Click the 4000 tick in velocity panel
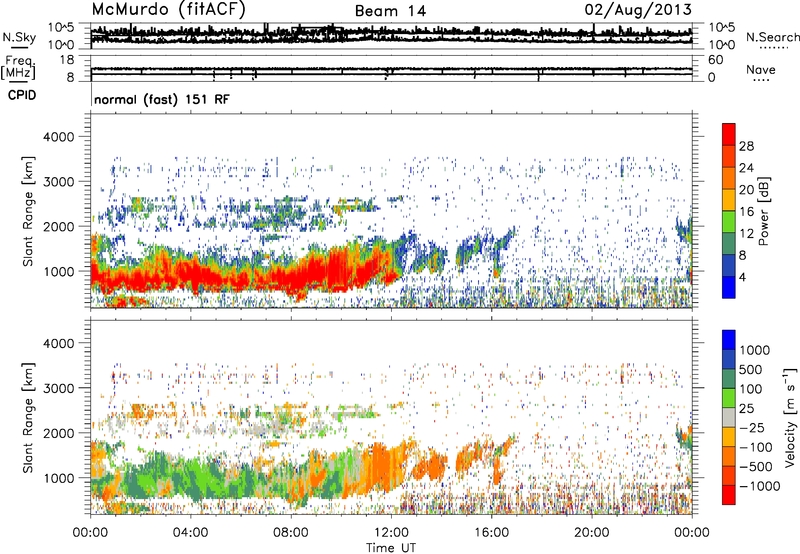Image resolution: width=800 pixels, height=554 pixels. (x=58, y=343)
